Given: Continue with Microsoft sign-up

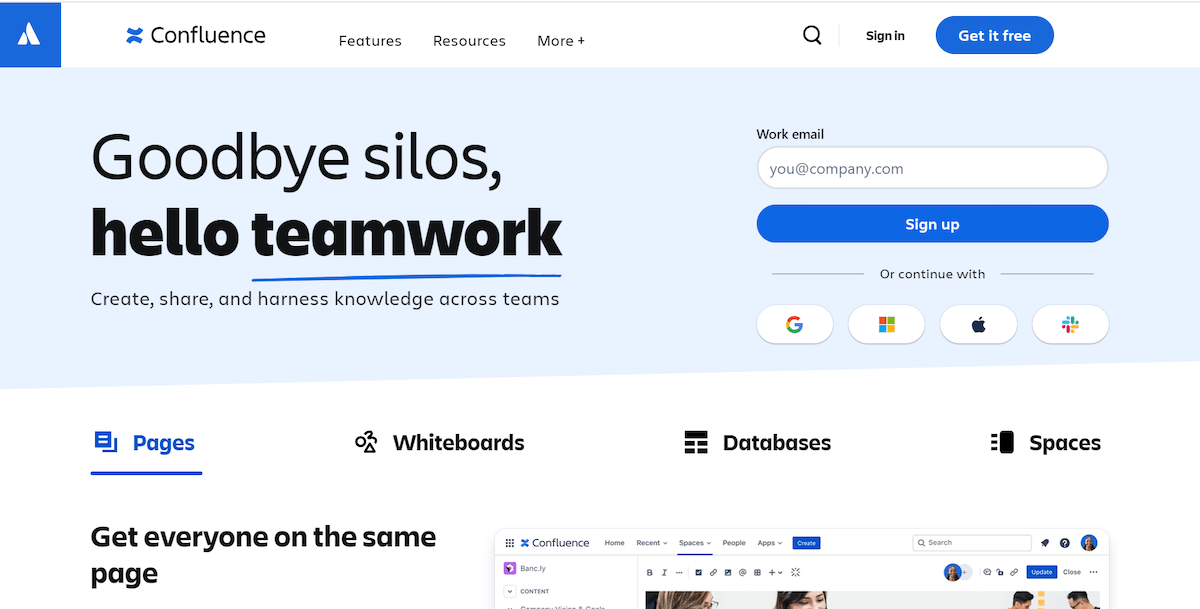Looking at the screenshot, I should (886, 324).
